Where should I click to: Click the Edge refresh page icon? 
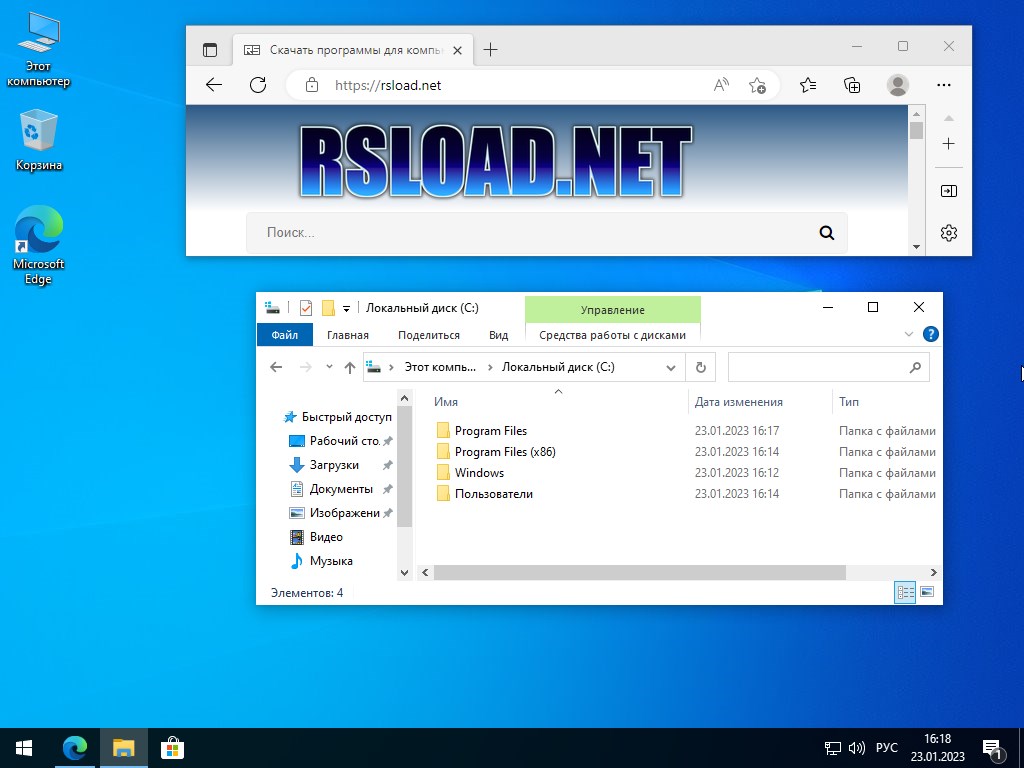point(258,85)
